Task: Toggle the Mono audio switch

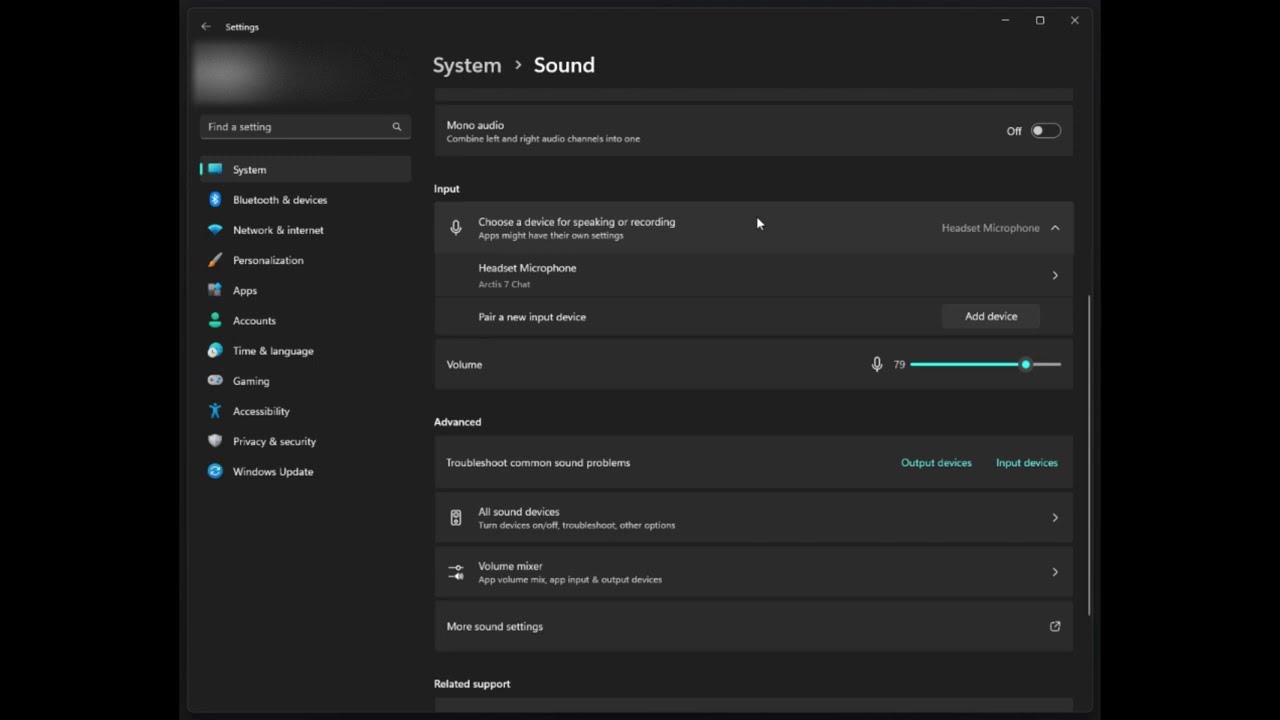Action: click(1045, 131)
